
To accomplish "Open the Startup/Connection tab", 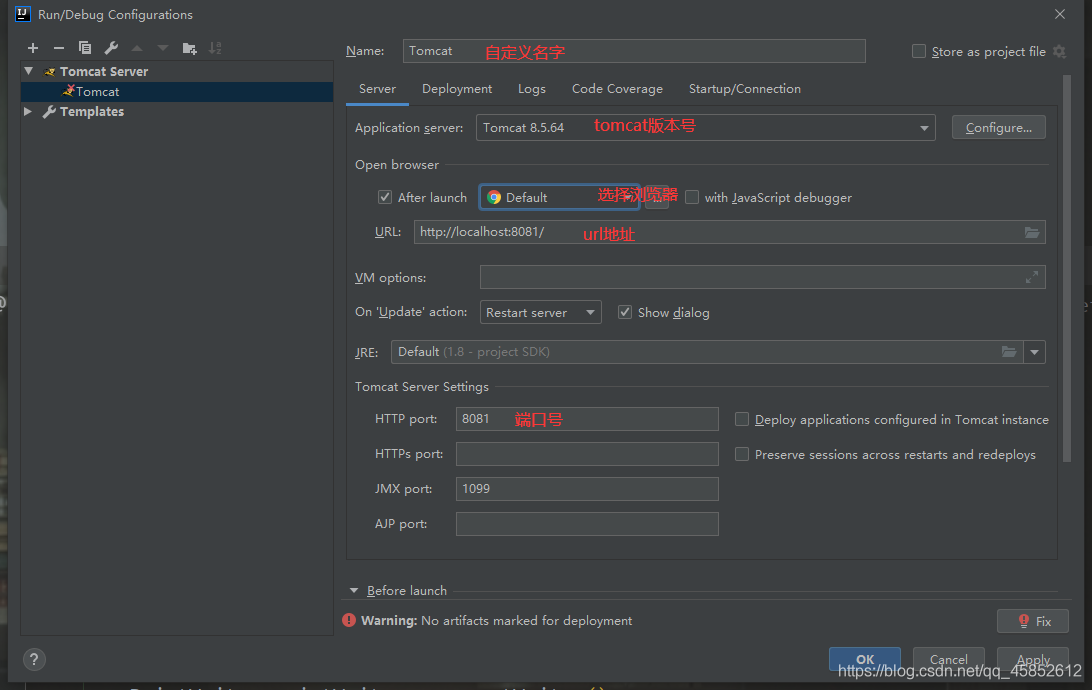I will (x=744, y=89).
